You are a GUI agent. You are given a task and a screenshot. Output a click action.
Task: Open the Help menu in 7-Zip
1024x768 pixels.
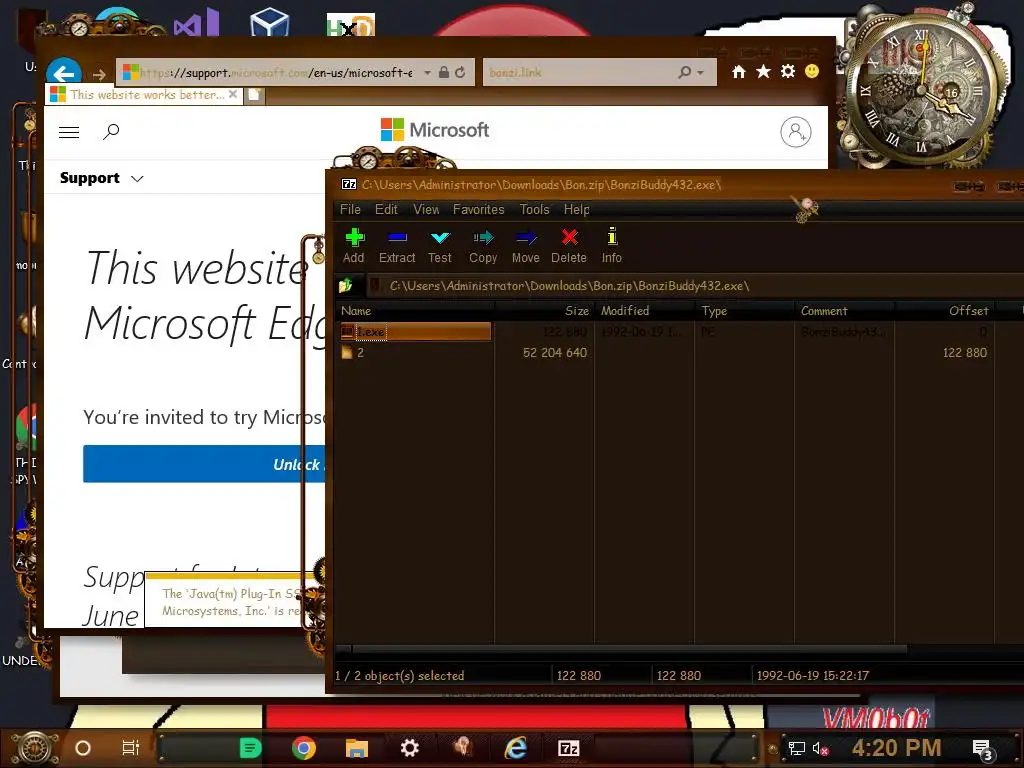tap(577, 210)
